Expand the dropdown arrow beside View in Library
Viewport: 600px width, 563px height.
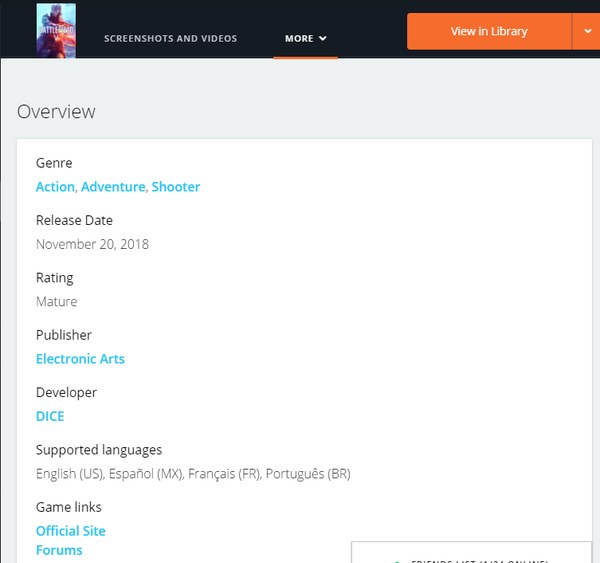[x=587, y=31]
